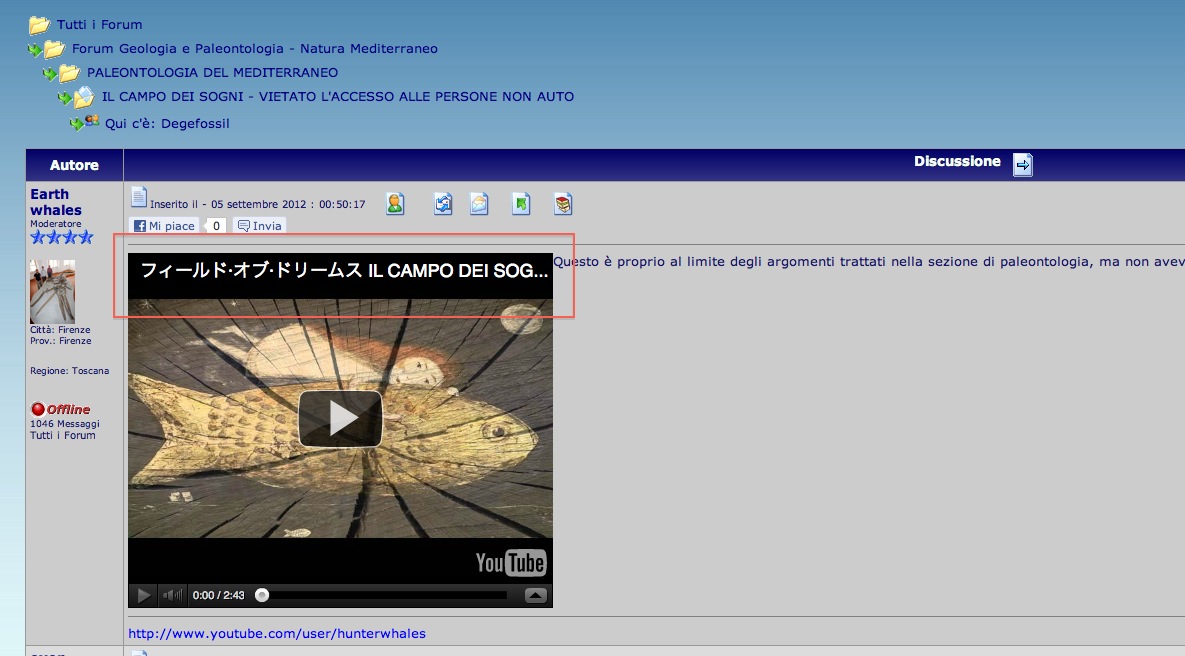Open youtube.com/user/hunterwhales link
Image resolution: width=1185 pixels, height=656 pixels.
tap(277, 633)
